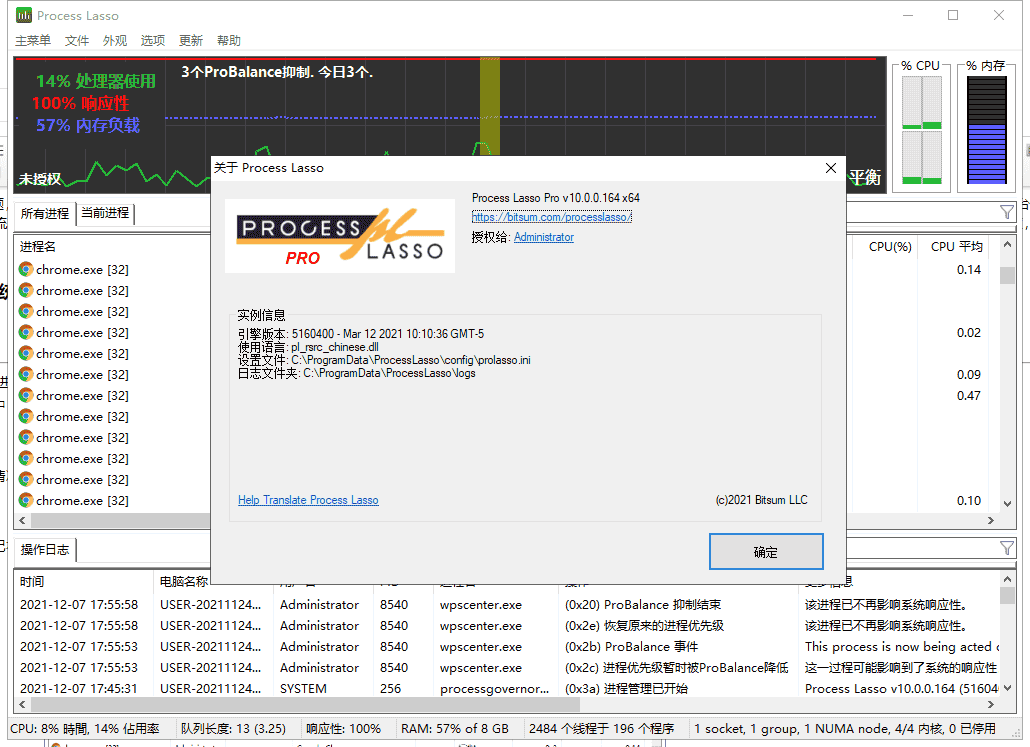Close the About Process Lasso dialog
This screenshot has width=1030, height=747.
pyautogui.click(x=830, y=168)
